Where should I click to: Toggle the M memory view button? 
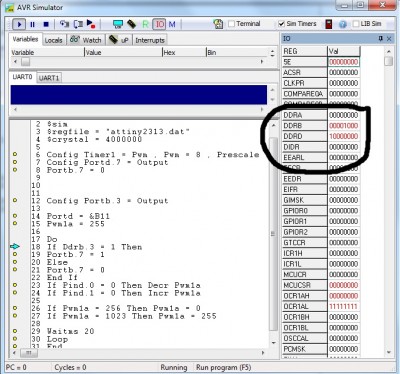point(172,24)
